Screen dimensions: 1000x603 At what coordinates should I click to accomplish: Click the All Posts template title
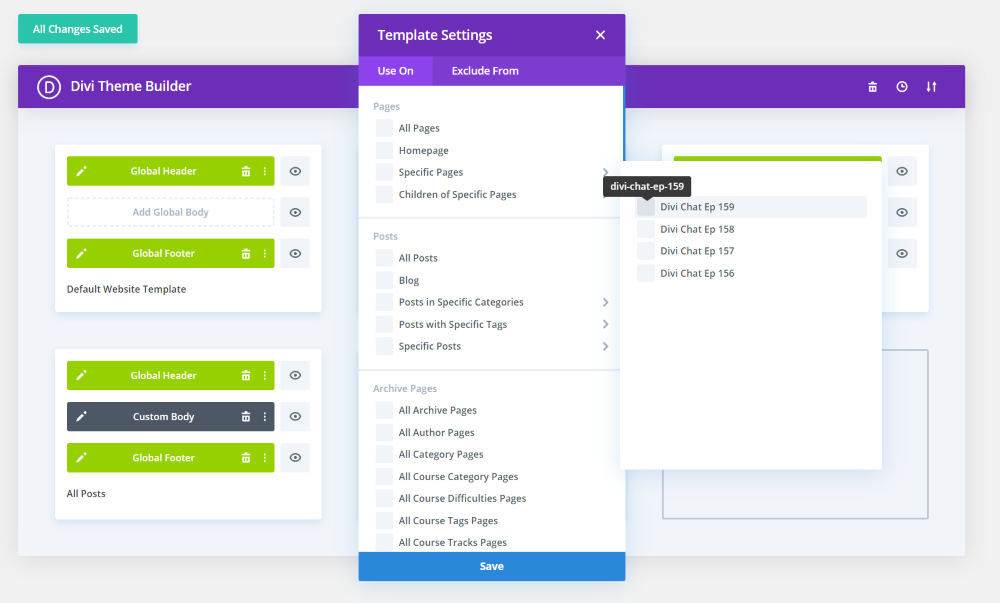pos(86,494)
